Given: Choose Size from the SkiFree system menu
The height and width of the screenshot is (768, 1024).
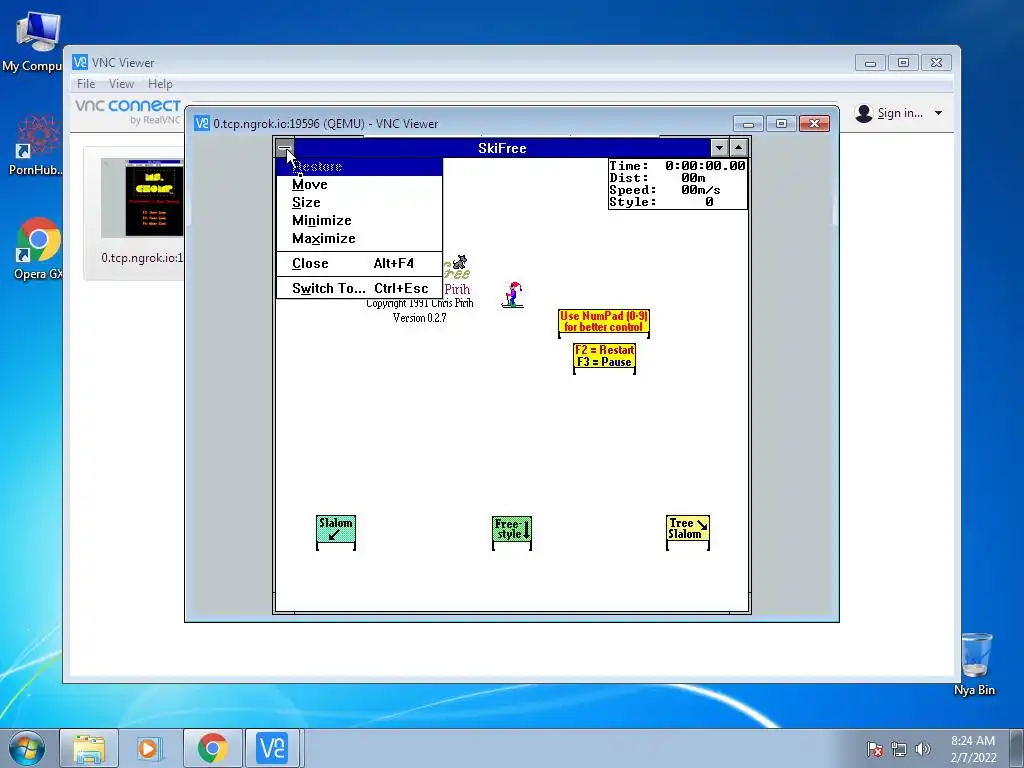Looking at the screenshot, I should 359,202.
